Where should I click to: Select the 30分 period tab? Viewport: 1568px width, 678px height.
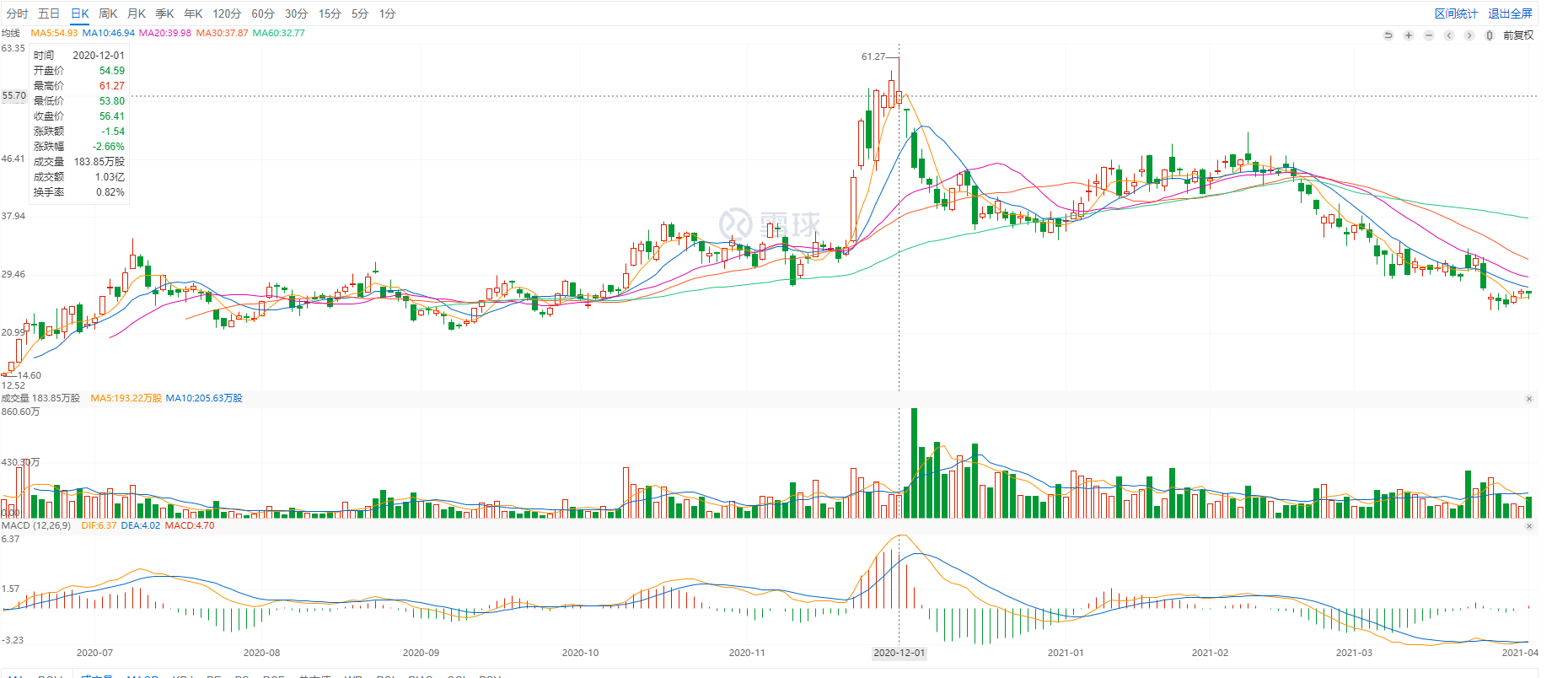[x=297, y=13]
